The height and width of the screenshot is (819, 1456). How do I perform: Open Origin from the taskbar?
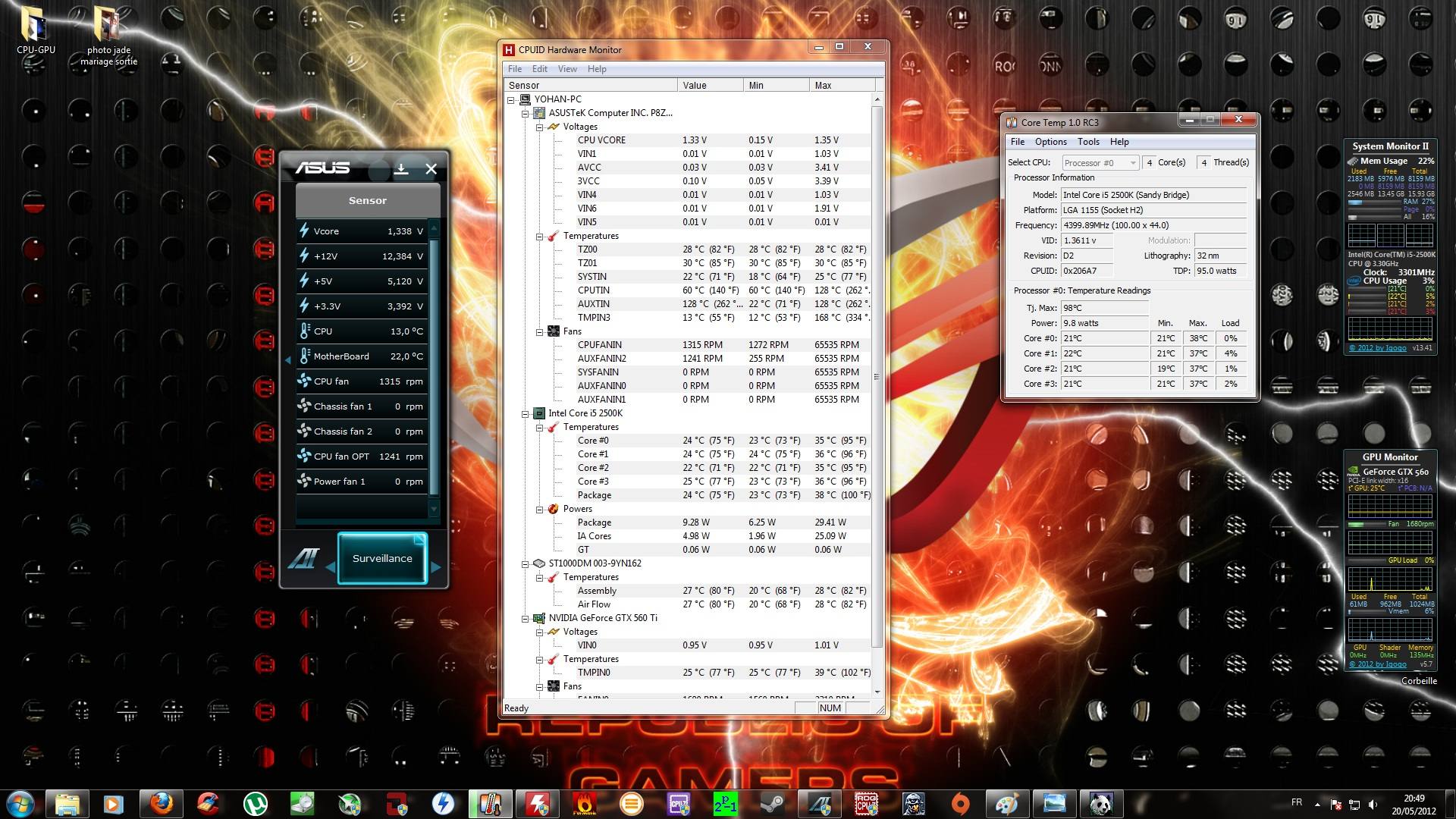(960, 803)
